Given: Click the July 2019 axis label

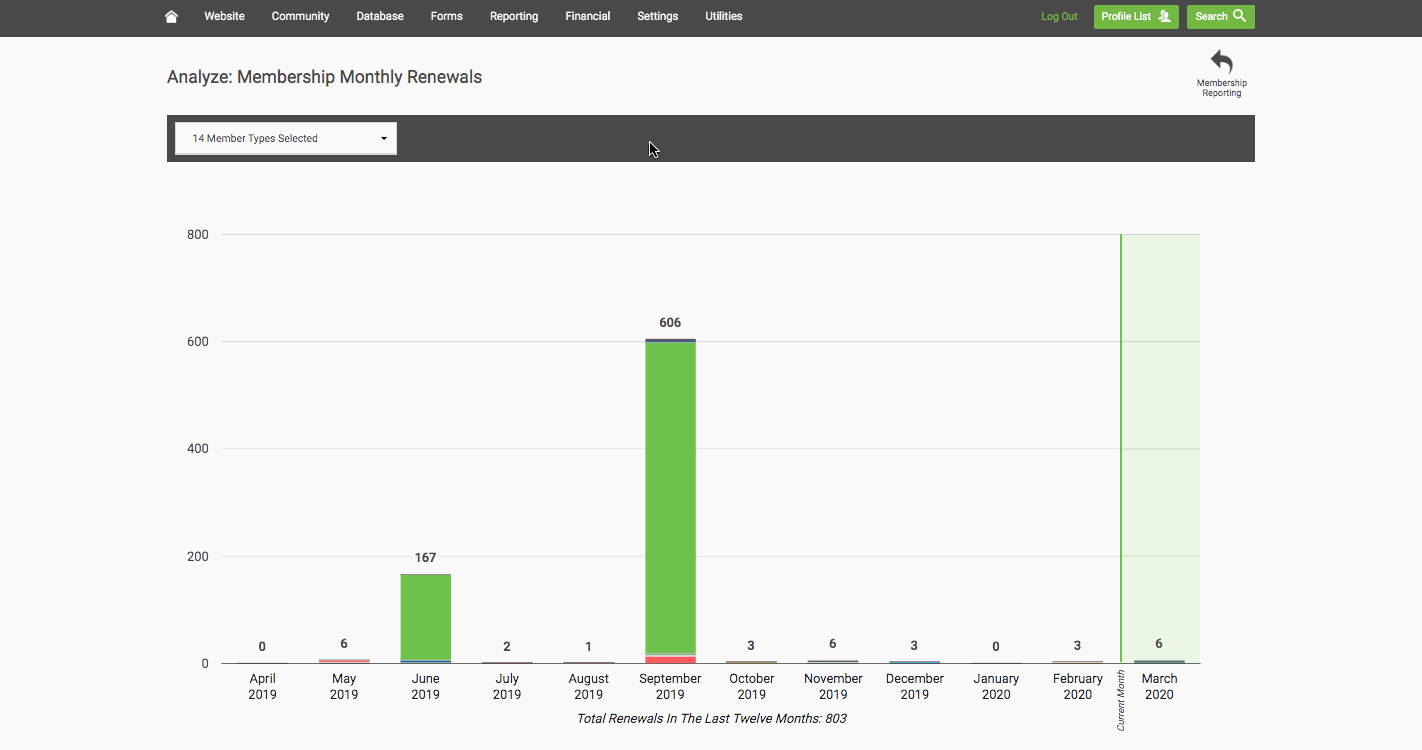Looking at the screenshot, I should click(x=507, y=687).
